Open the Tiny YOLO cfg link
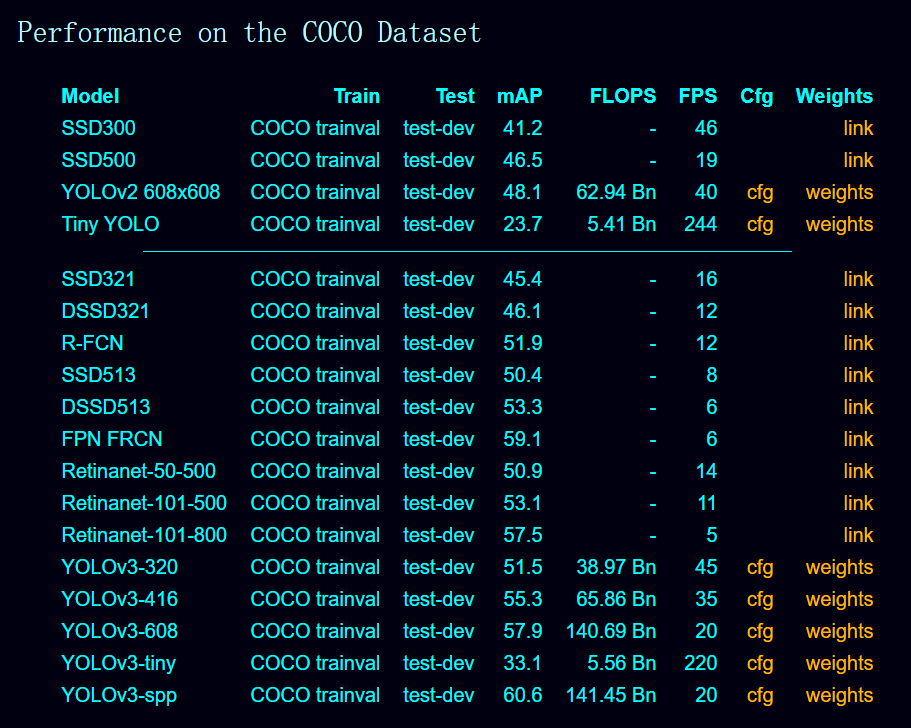The height and width of the screenshot is (728, 911). pyautogui.click(x=760, y=224)
